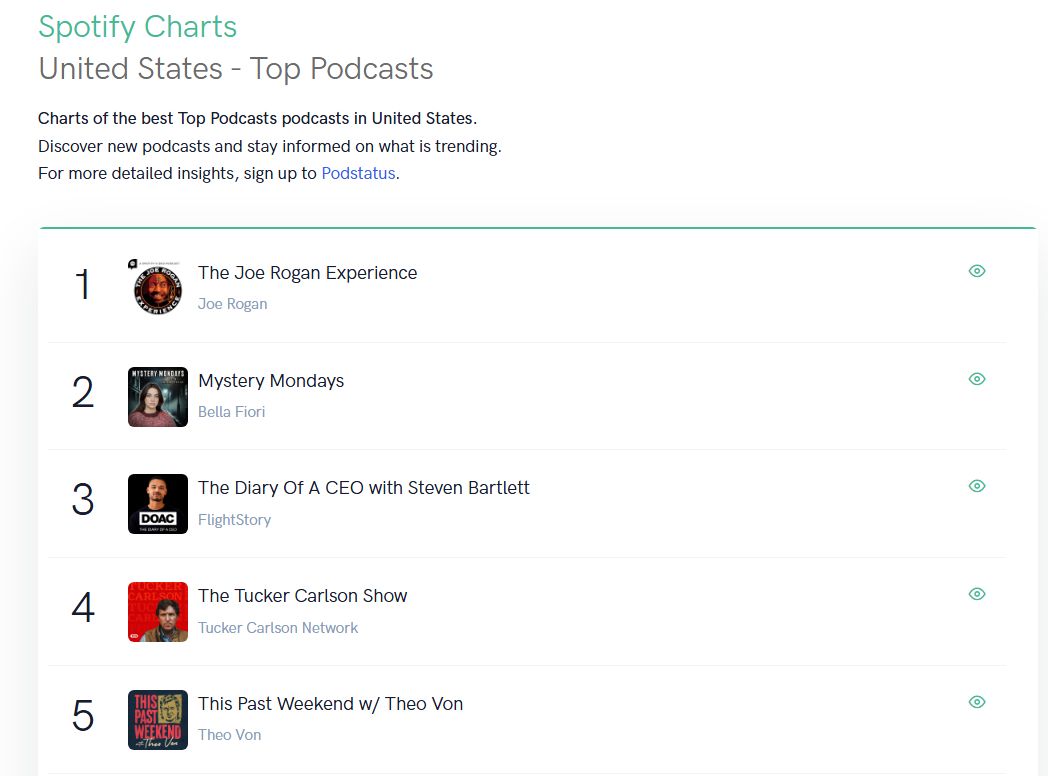The width and height of the screenshot is (1048, 776).
Task: Click the DOAC podcast cover thumbnail
Action: (x=158, y=504)
